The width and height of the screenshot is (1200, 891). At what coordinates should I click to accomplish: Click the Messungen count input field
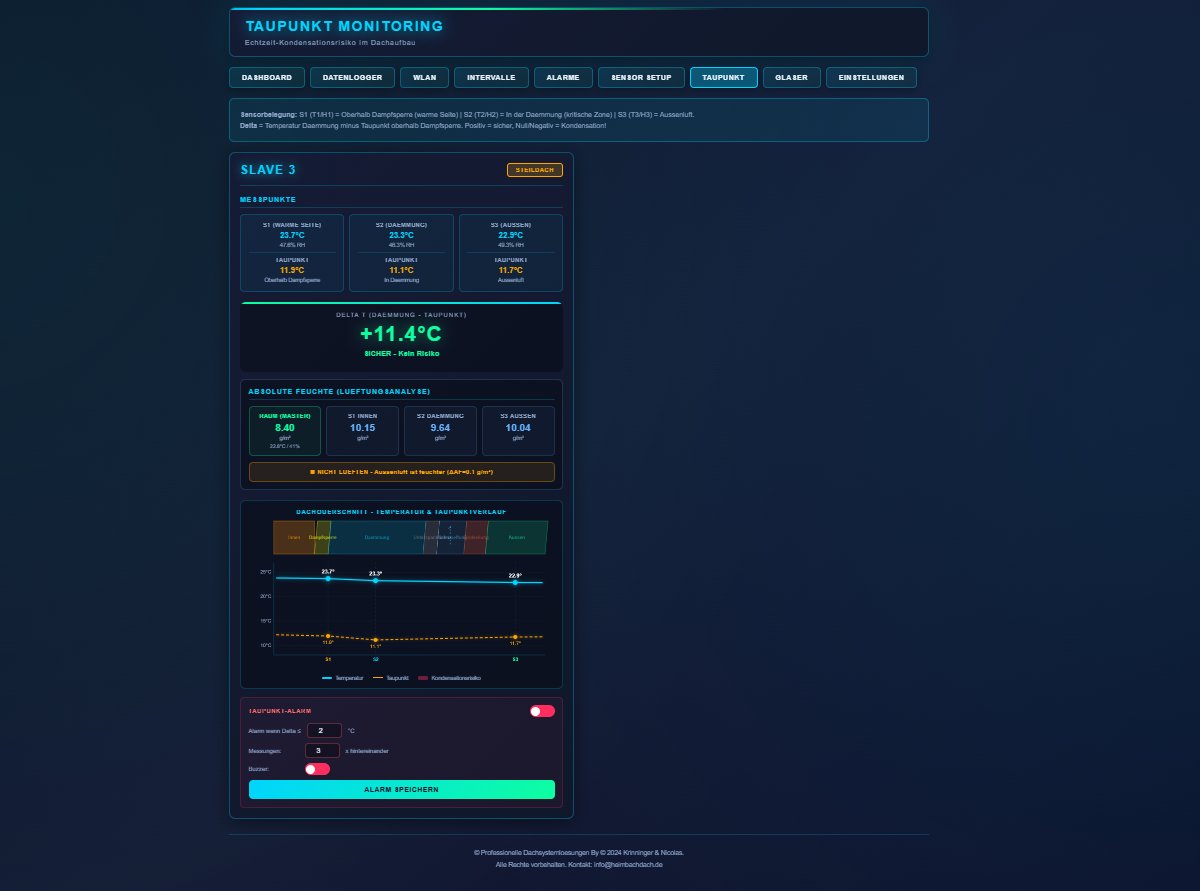321,750
